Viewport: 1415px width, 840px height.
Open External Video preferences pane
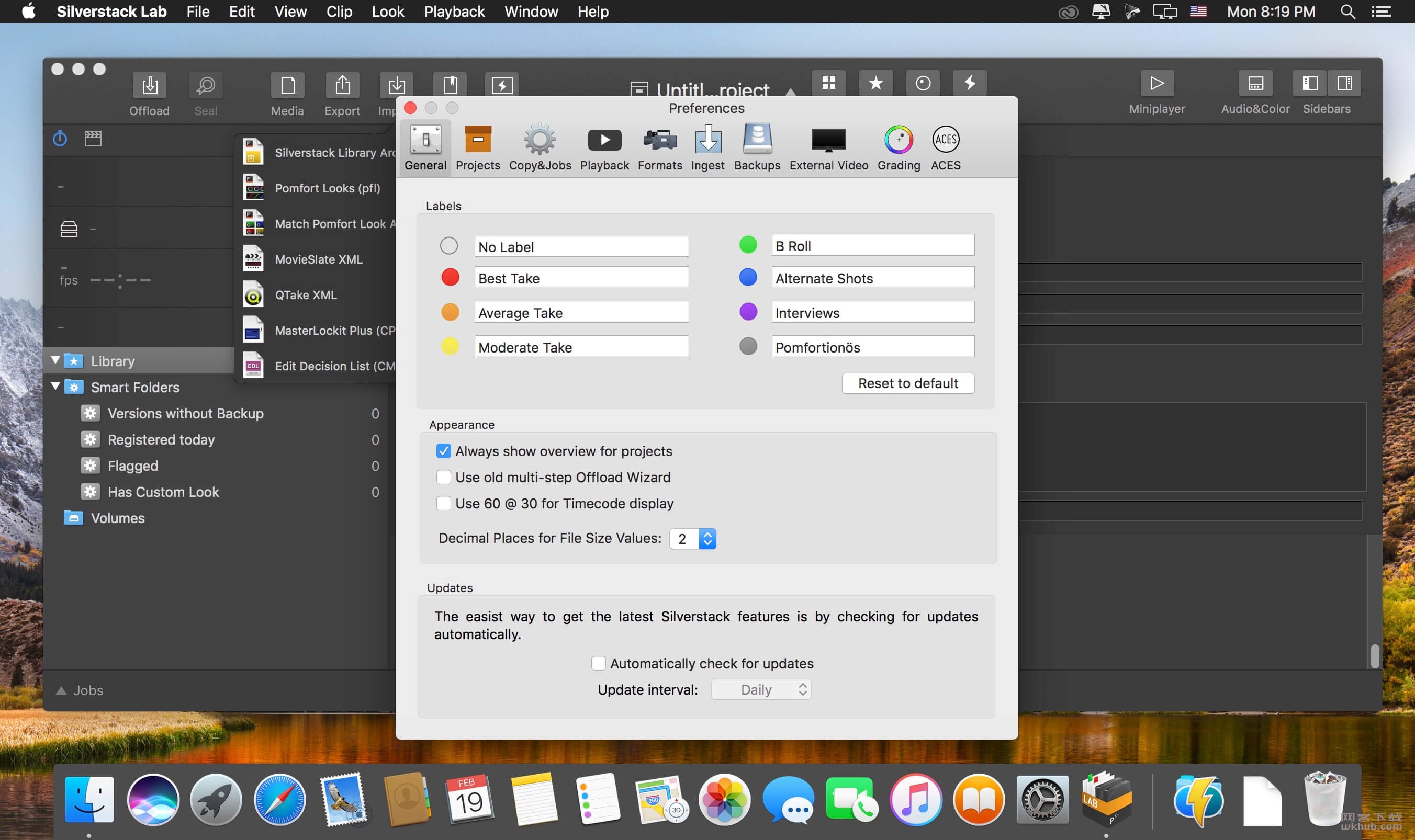click(x=828, y=147)
